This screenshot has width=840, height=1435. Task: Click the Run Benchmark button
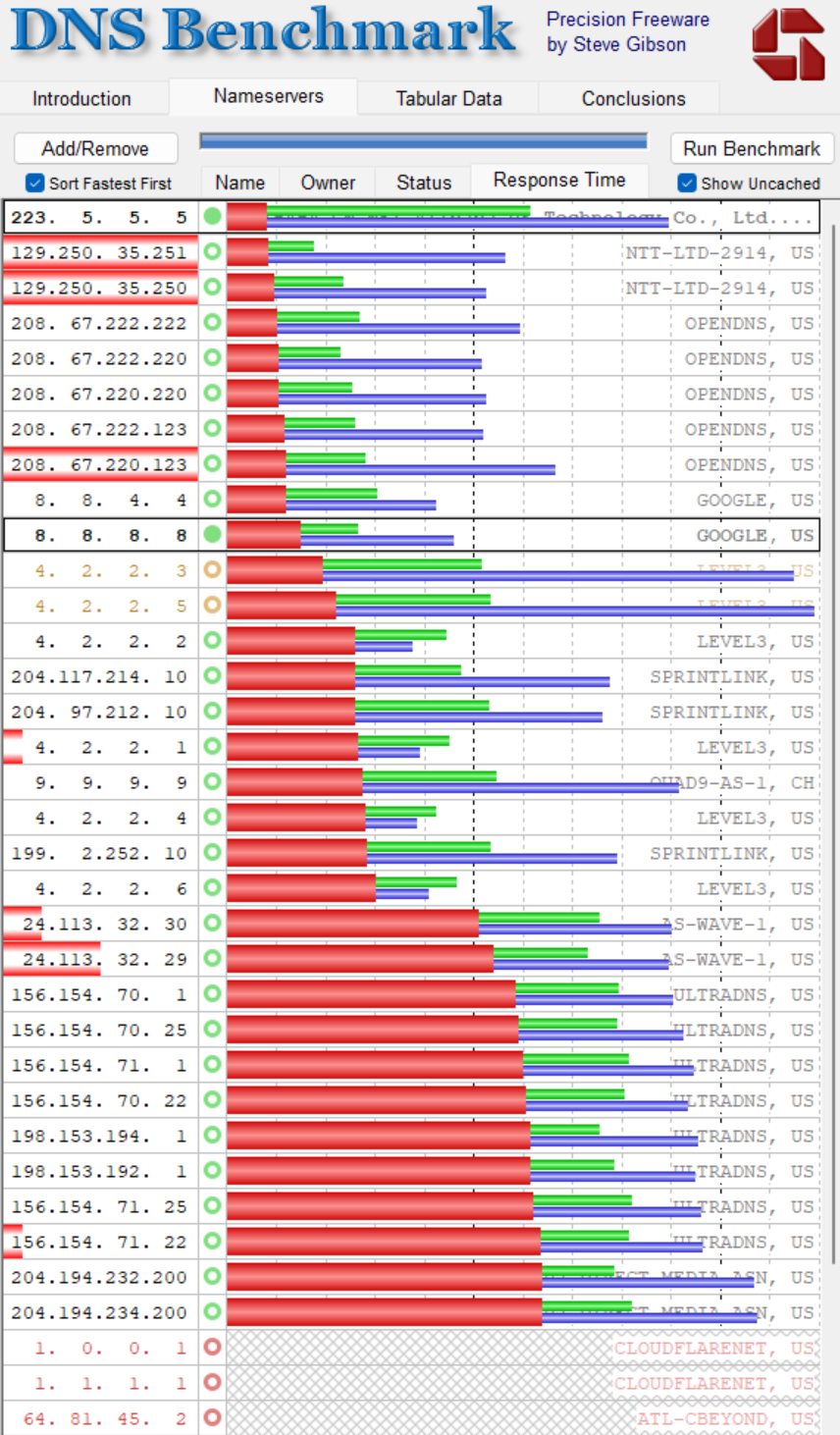pyautogui.click(x=752, y=148)
